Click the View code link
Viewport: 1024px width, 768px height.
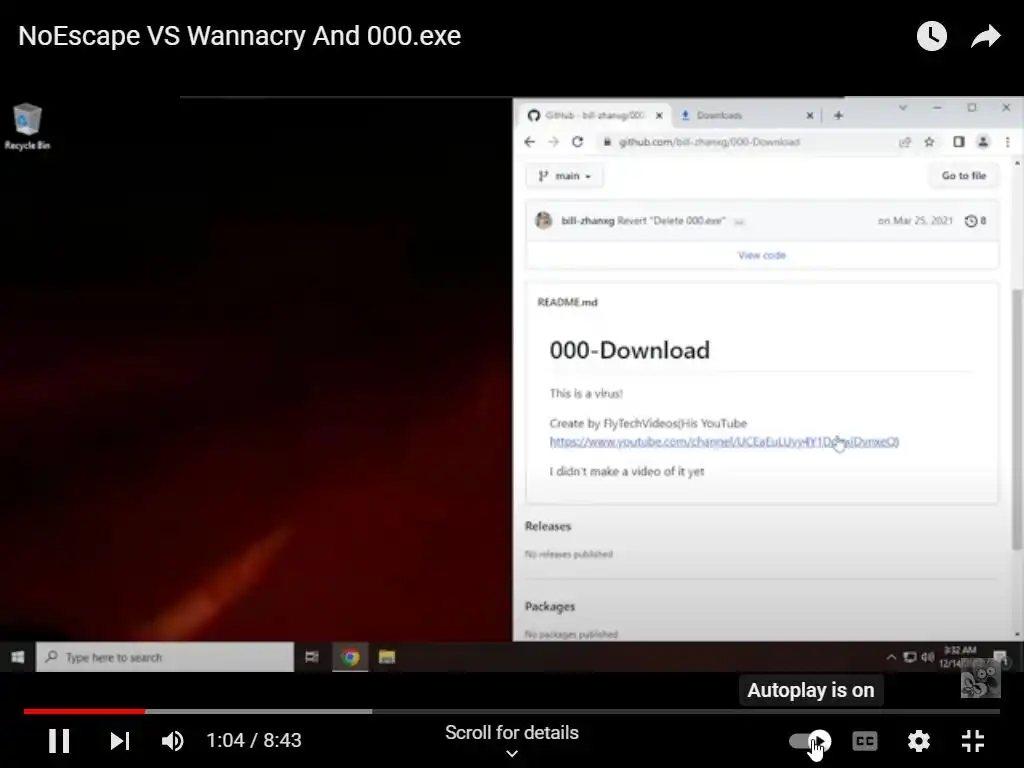click(761, 255)
